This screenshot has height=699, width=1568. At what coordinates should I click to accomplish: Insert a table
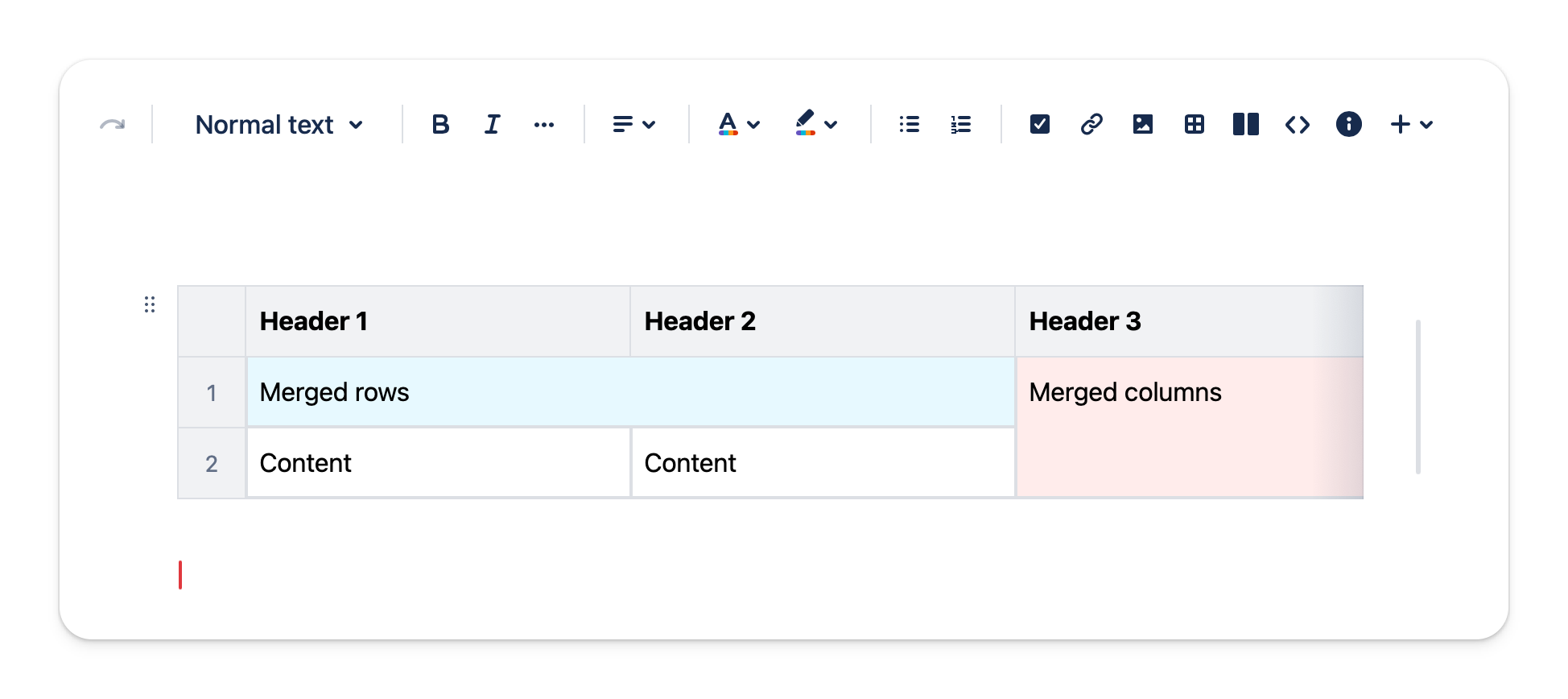click(x=1194, y=125)
